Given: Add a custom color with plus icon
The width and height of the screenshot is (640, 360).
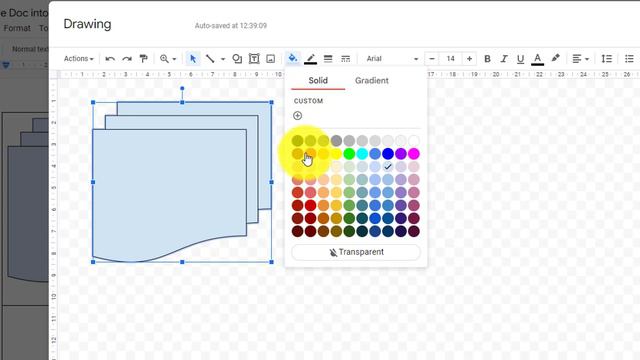Looking at the screenshot, I should click(298, 116).
